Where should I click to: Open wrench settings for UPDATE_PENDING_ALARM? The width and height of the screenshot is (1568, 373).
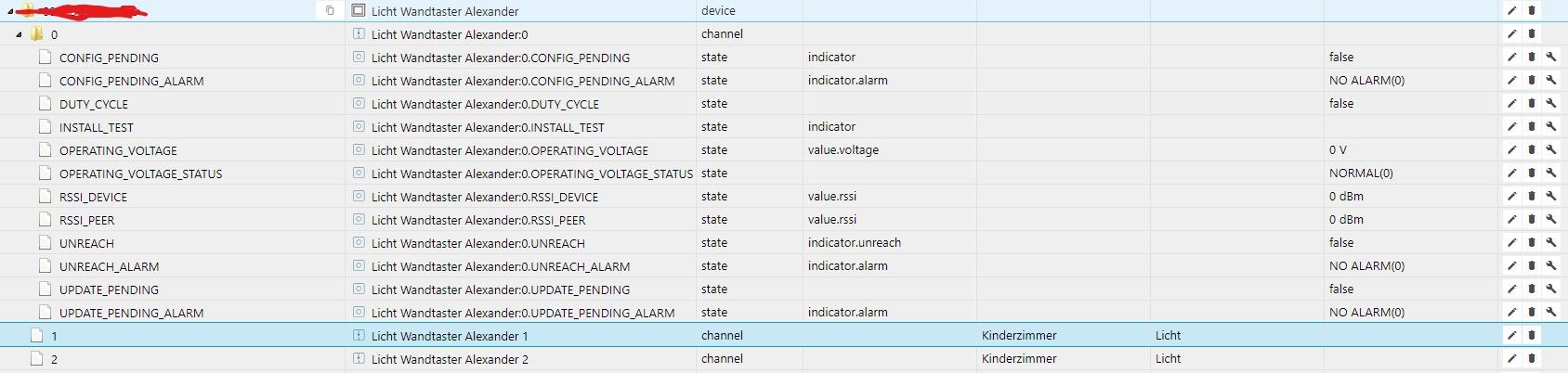[1551, 313]
